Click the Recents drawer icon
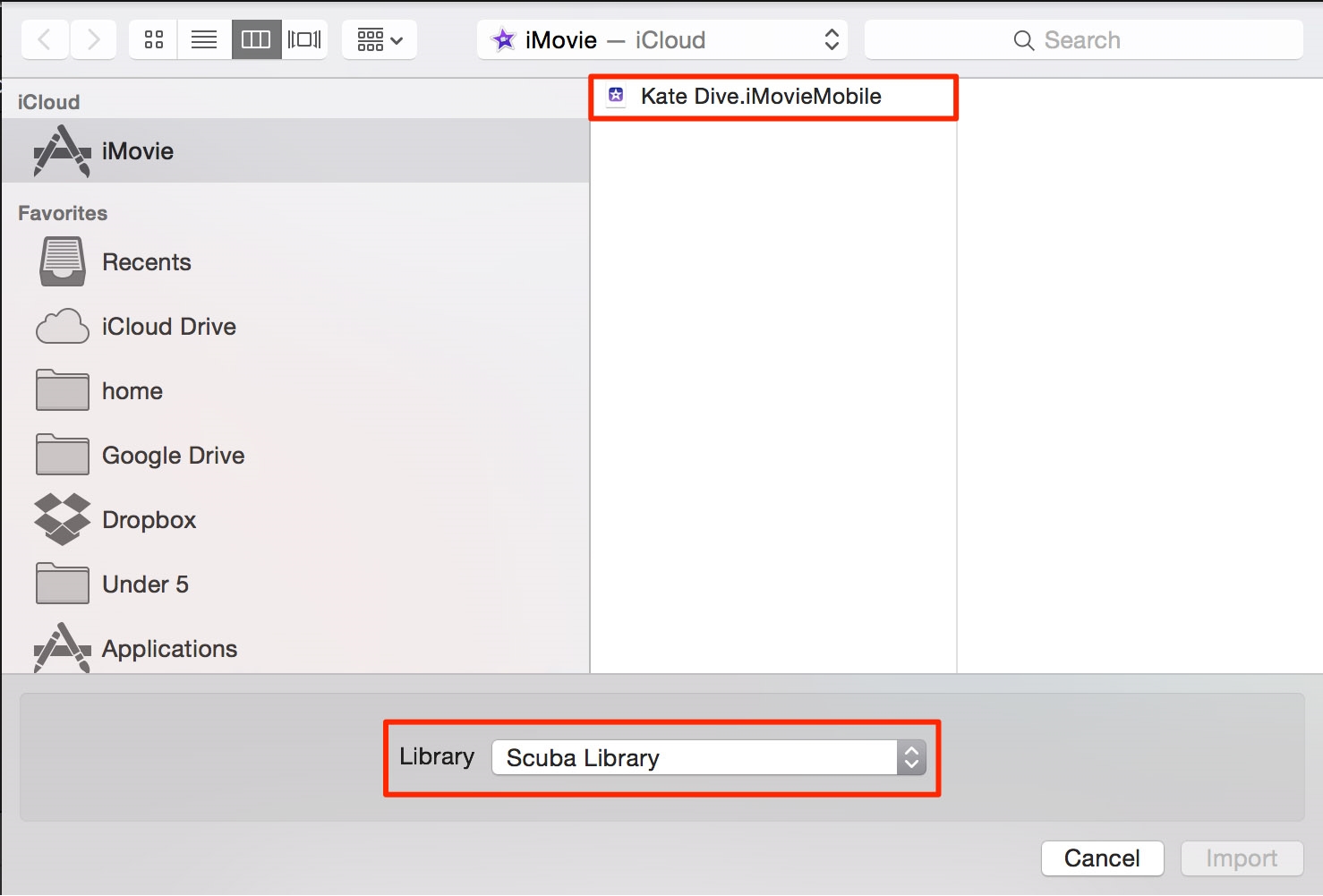 pyautogui.click(x=62, y=261)
